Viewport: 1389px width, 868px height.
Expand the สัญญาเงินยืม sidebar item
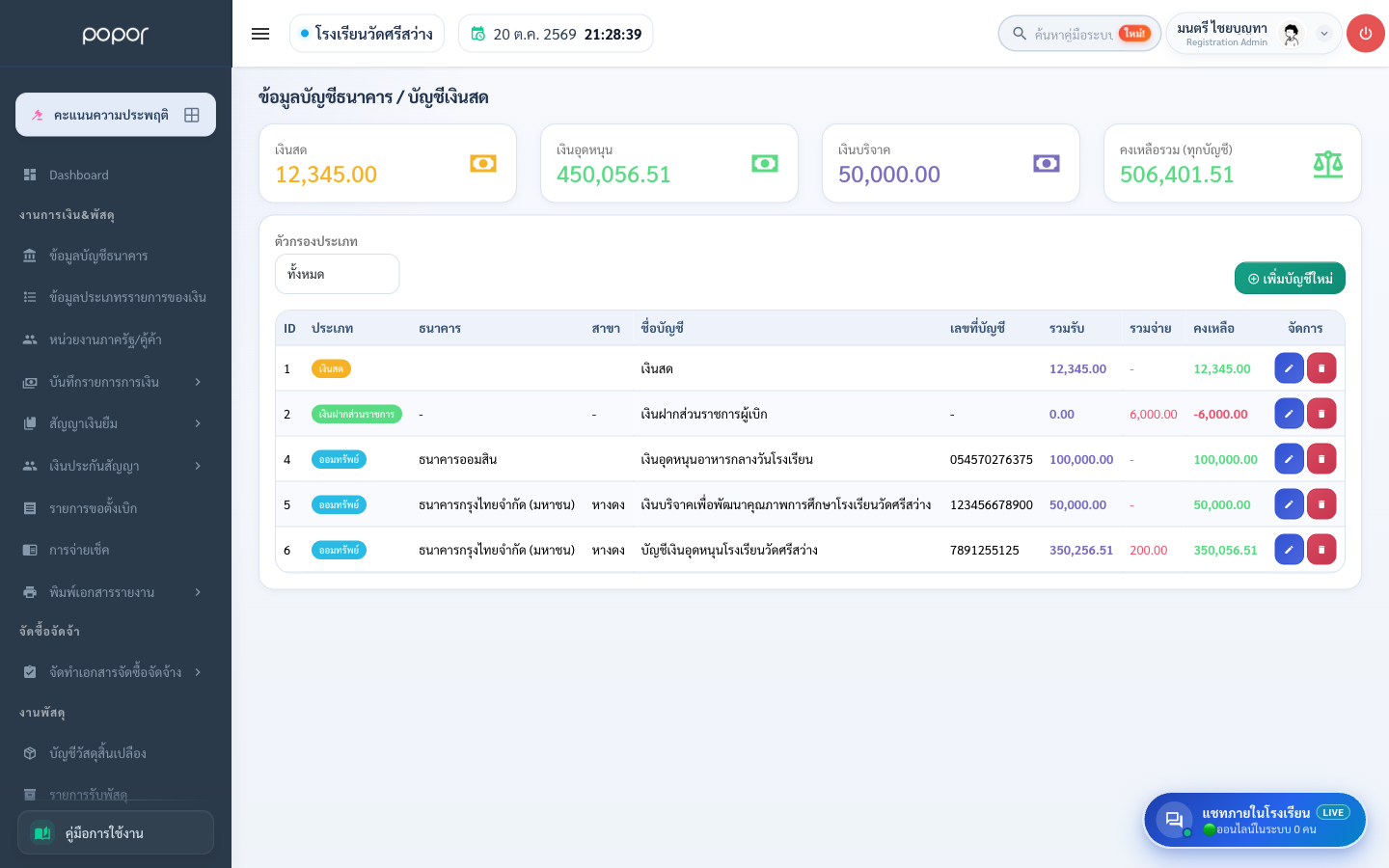[116, 423]
